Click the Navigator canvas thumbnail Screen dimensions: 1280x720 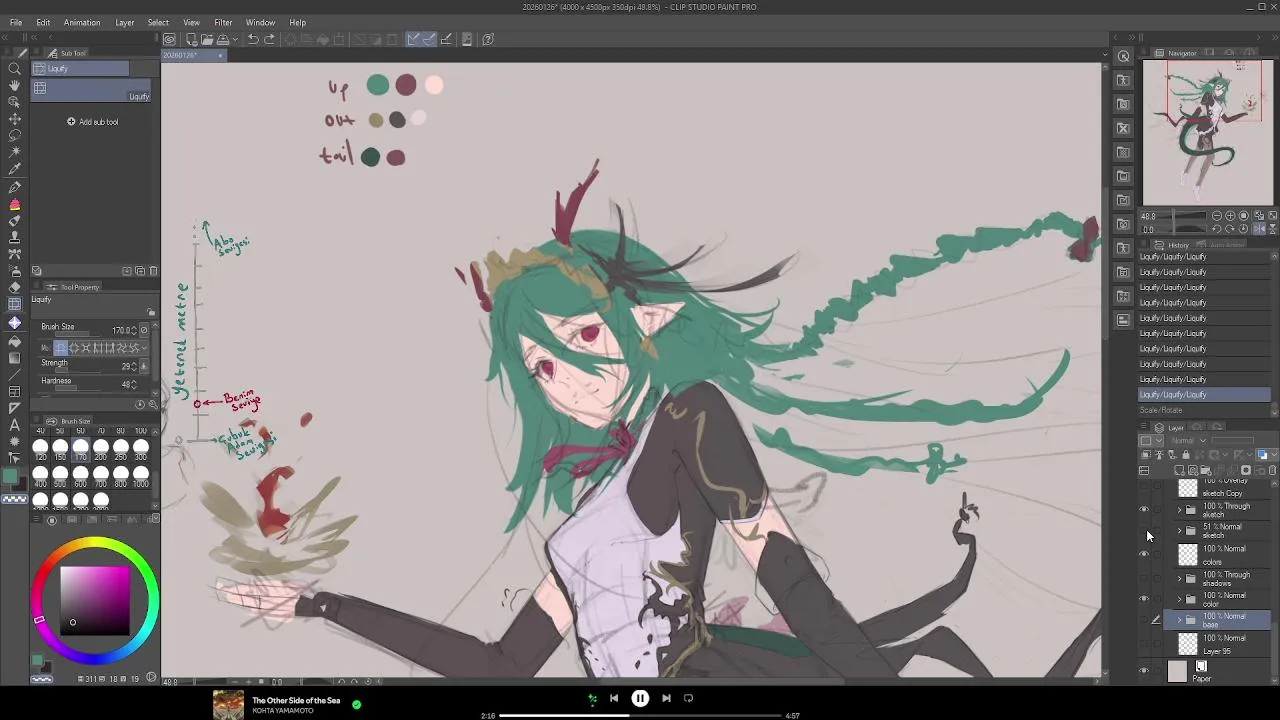pos(1208,132)
